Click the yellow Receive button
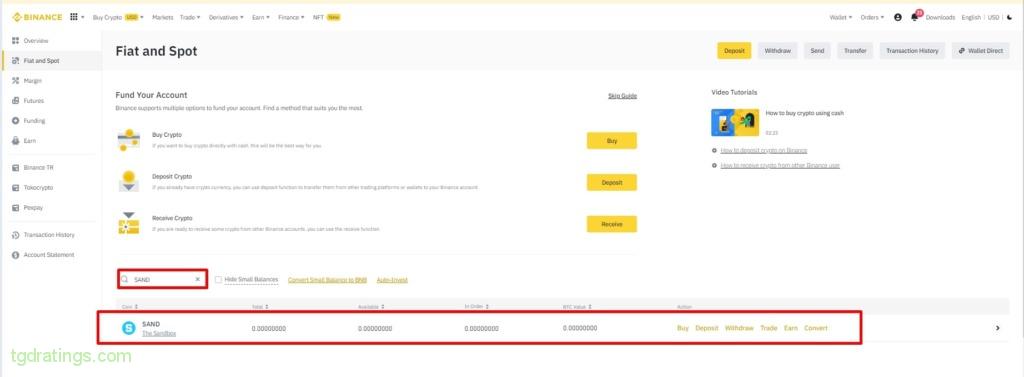Image resolution: width=1024 pixels, height=377 pixels. (x=612, y=224)
